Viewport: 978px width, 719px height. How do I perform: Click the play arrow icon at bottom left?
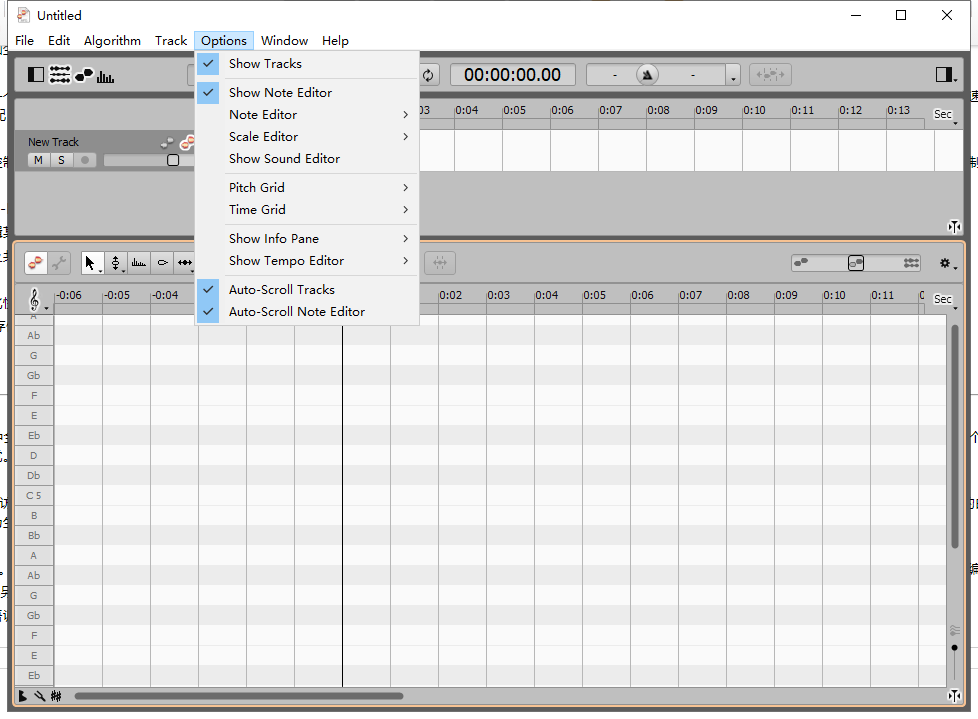[x=22, y=696]
